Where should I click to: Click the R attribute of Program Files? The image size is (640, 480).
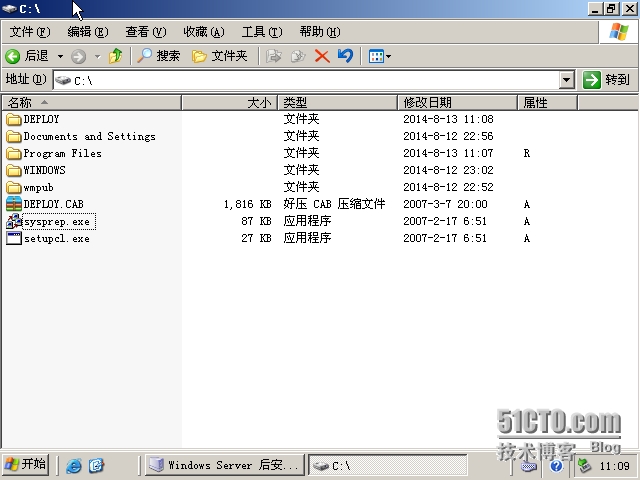coord(527,153)
